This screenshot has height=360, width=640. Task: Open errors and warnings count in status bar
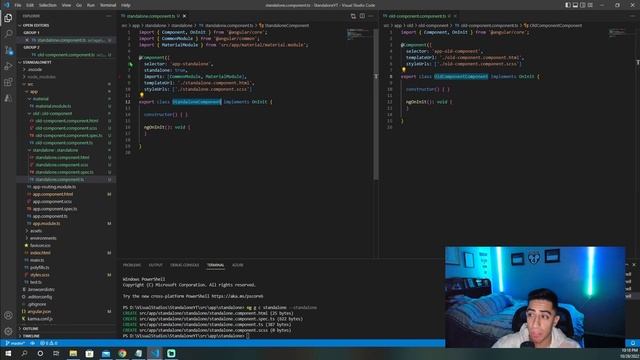pos(49,343)
